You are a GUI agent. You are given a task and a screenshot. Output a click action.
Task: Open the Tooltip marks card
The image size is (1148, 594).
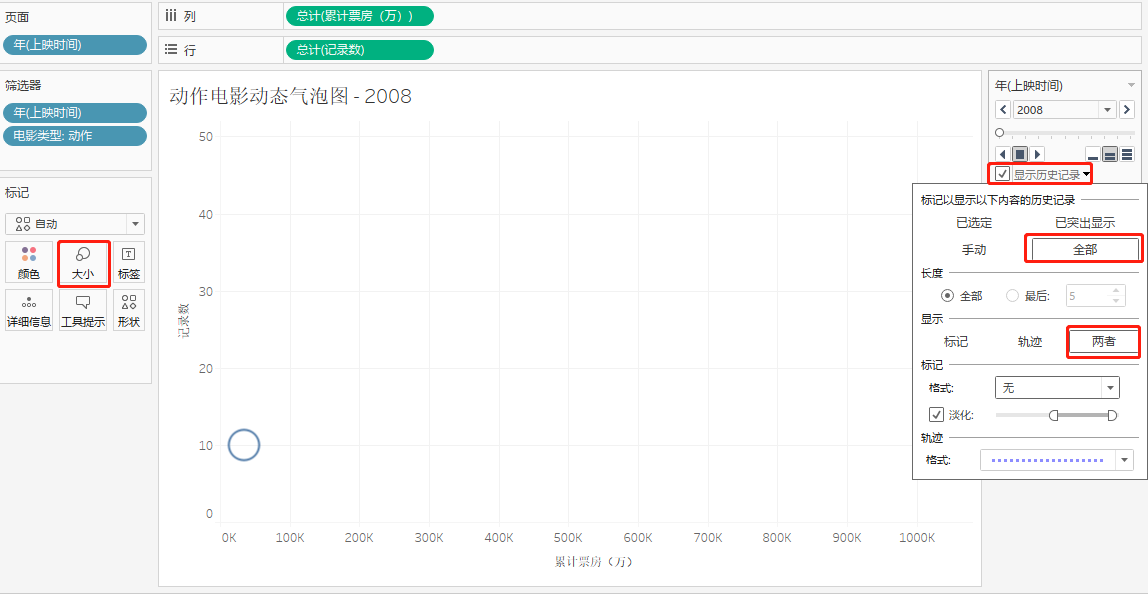[x=83, y=311]
